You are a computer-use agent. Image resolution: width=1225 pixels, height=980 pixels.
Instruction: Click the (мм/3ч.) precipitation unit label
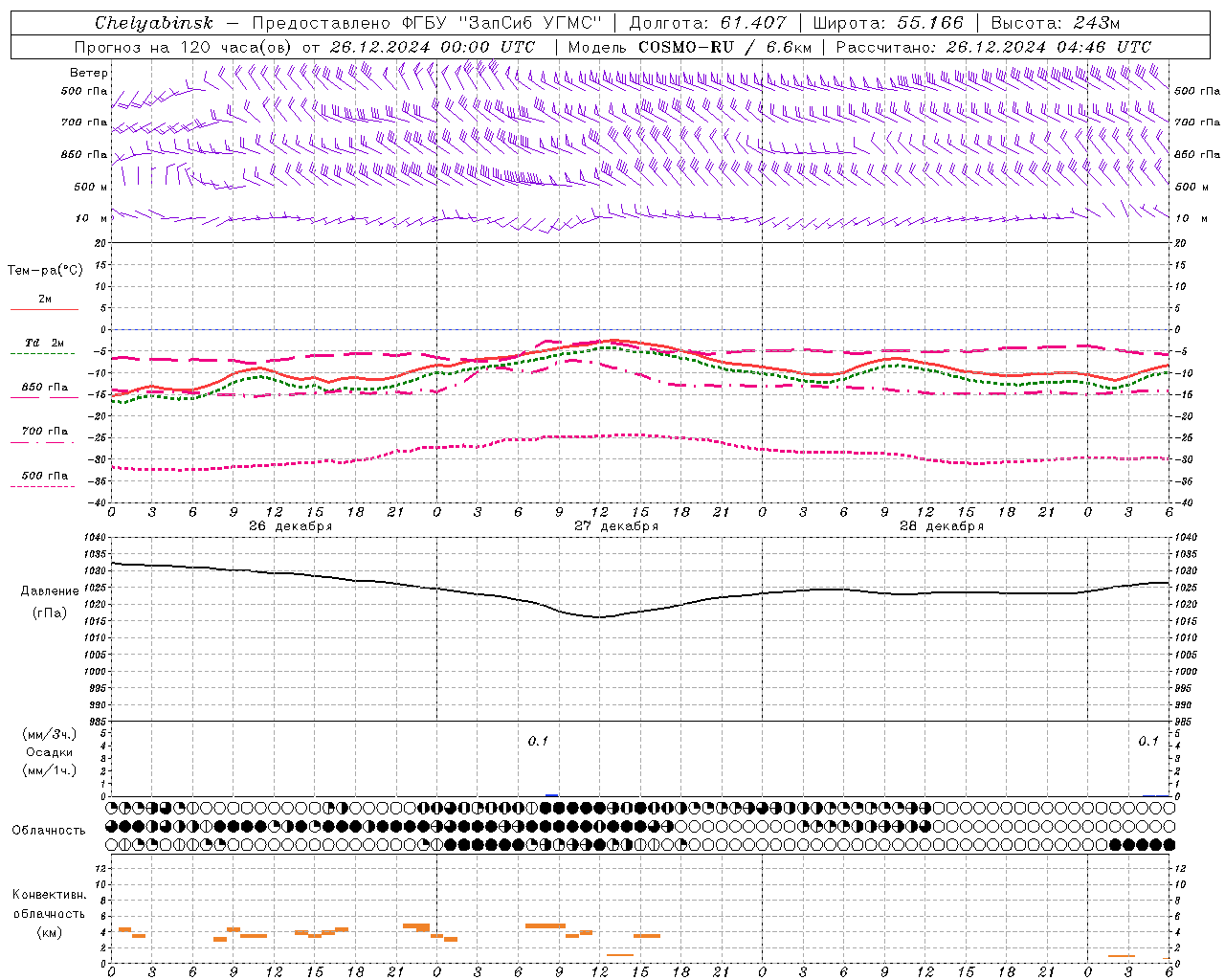(x=50, y=733)
